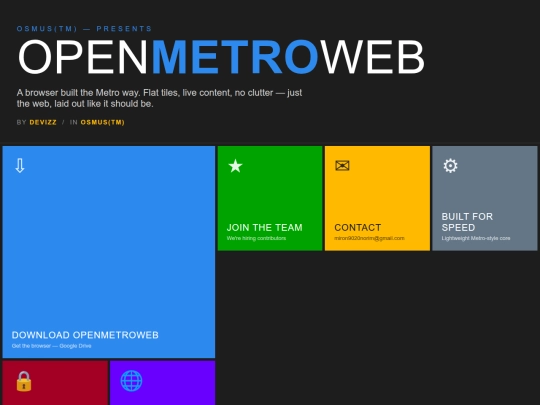Click the download arrow icon on the blue tile

coord(20,166)
